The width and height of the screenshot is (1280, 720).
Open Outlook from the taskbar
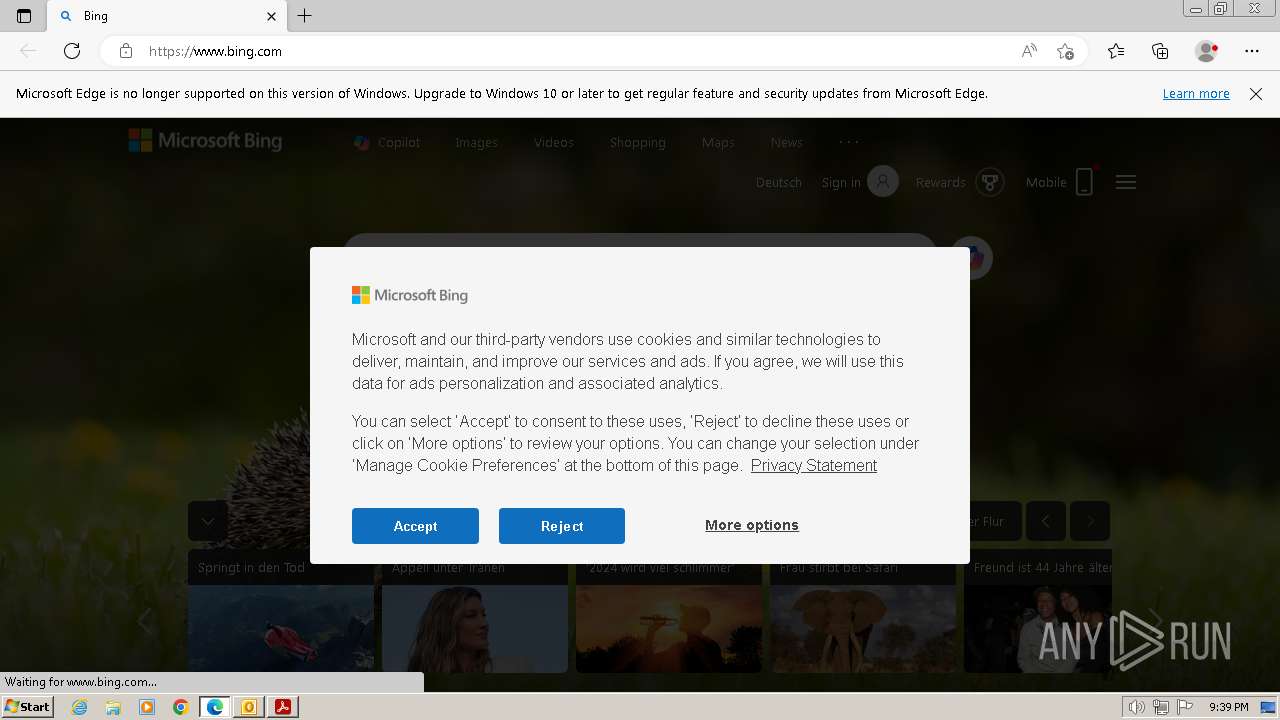coord(249,707)
